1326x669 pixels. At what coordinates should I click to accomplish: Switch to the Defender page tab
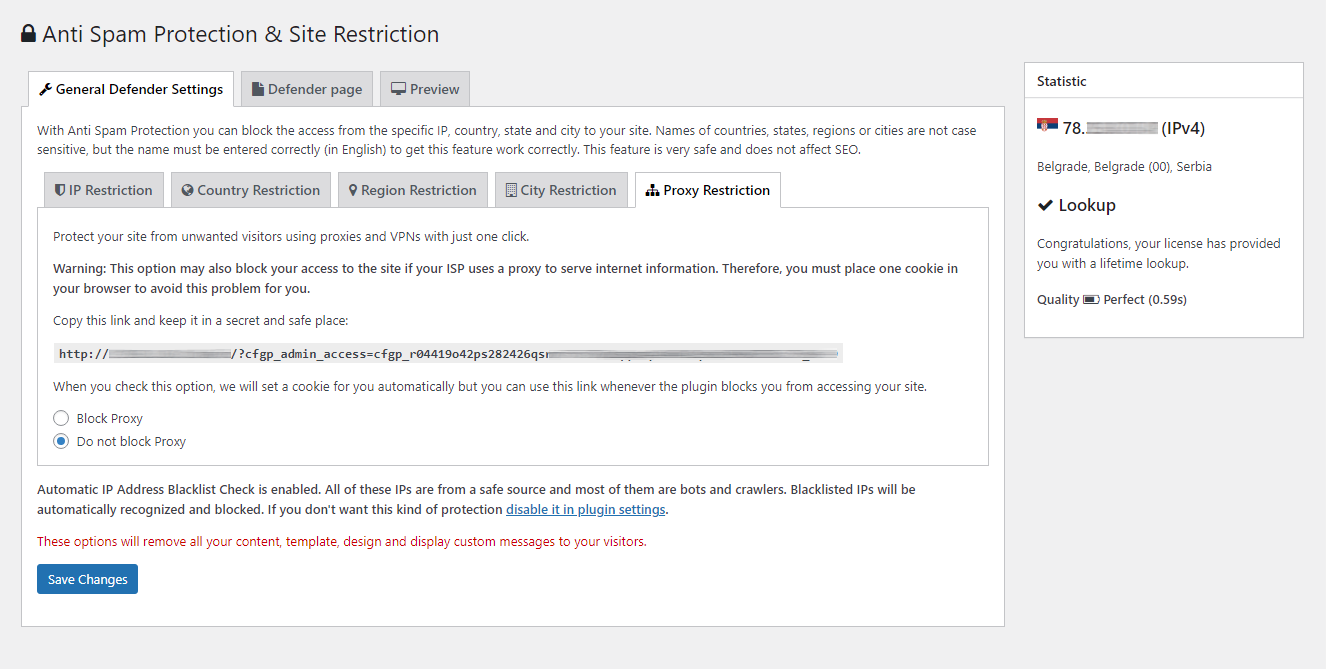tap(307, 89)
